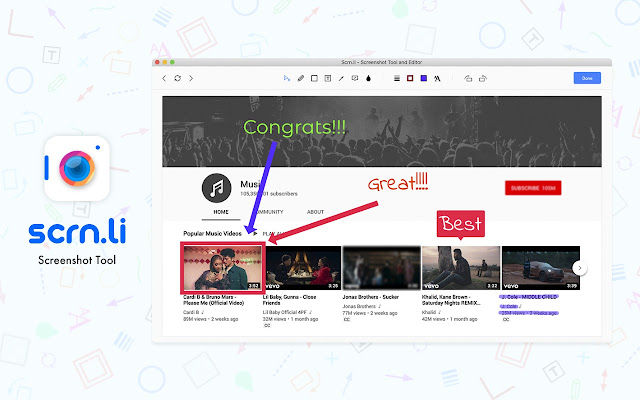Open the About channel tab
Screen dimensions: 640x400
(315, 212)
